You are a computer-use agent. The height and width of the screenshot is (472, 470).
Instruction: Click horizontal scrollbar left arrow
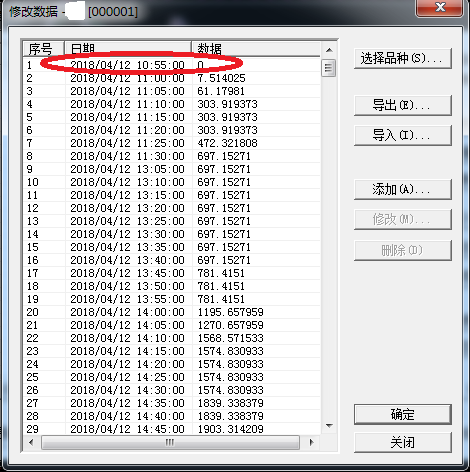31,442
